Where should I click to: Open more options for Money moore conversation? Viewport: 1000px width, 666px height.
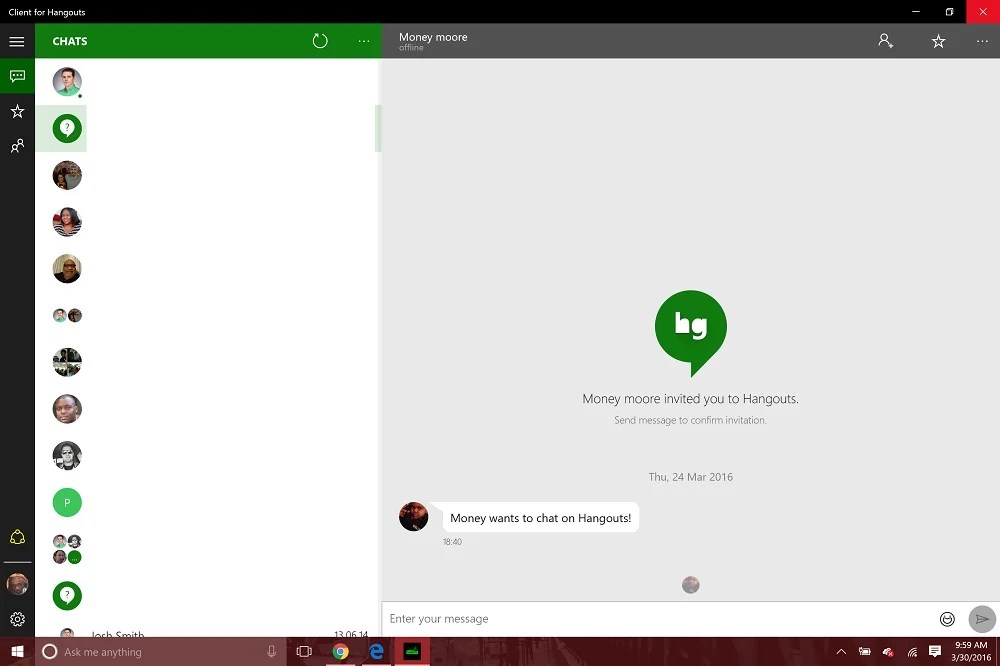pos(982,41)
